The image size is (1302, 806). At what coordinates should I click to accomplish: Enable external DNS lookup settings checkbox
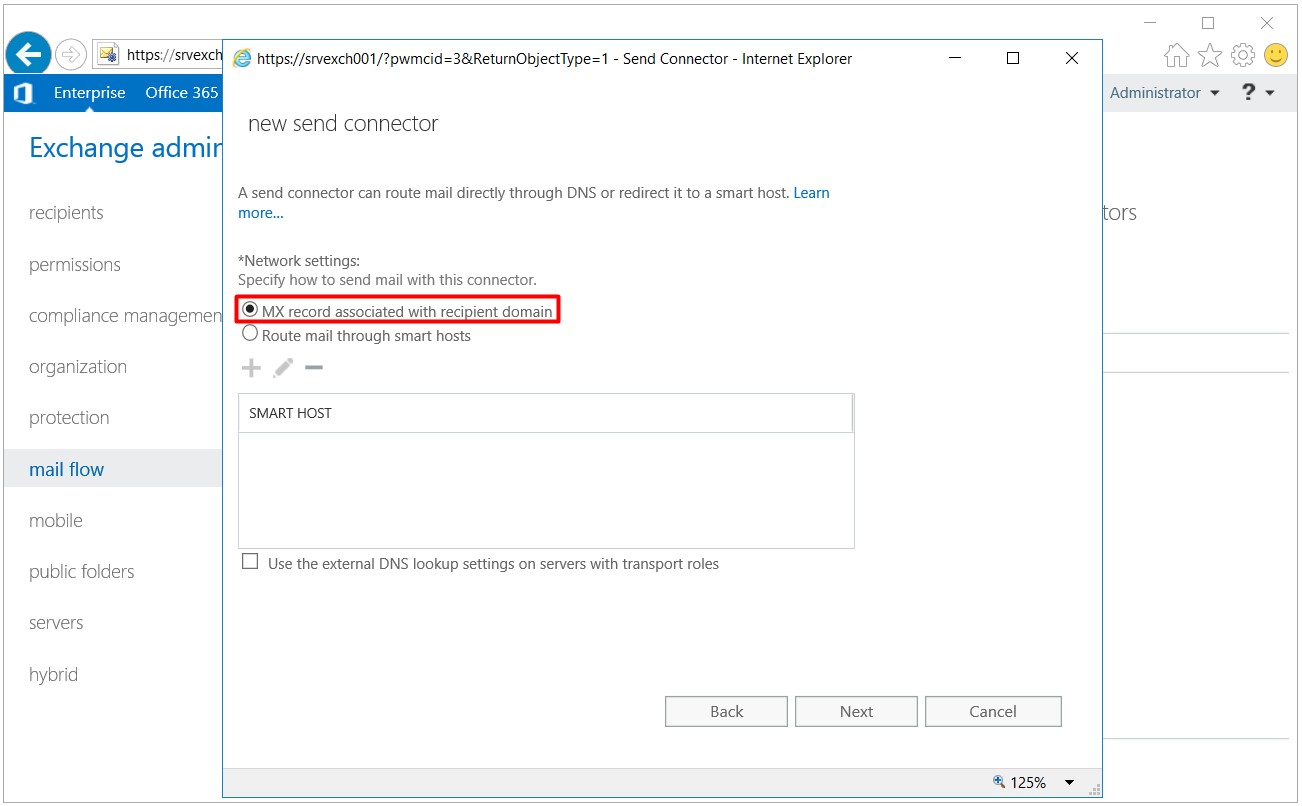250,562
